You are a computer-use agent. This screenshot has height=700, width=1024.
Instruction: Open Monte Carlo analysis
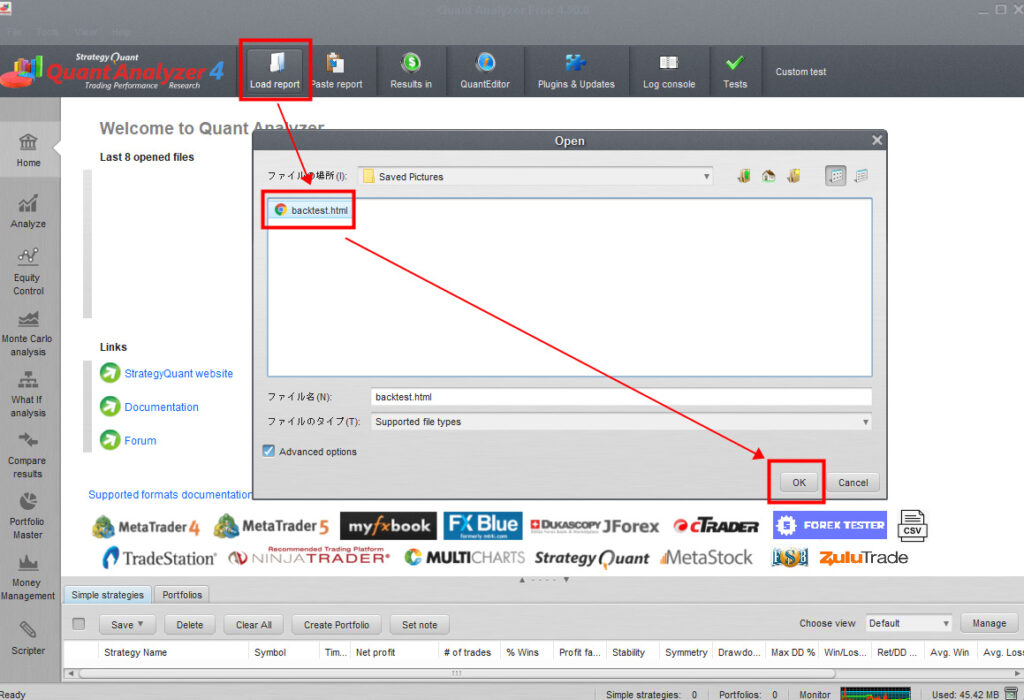[x=27, y=333]
